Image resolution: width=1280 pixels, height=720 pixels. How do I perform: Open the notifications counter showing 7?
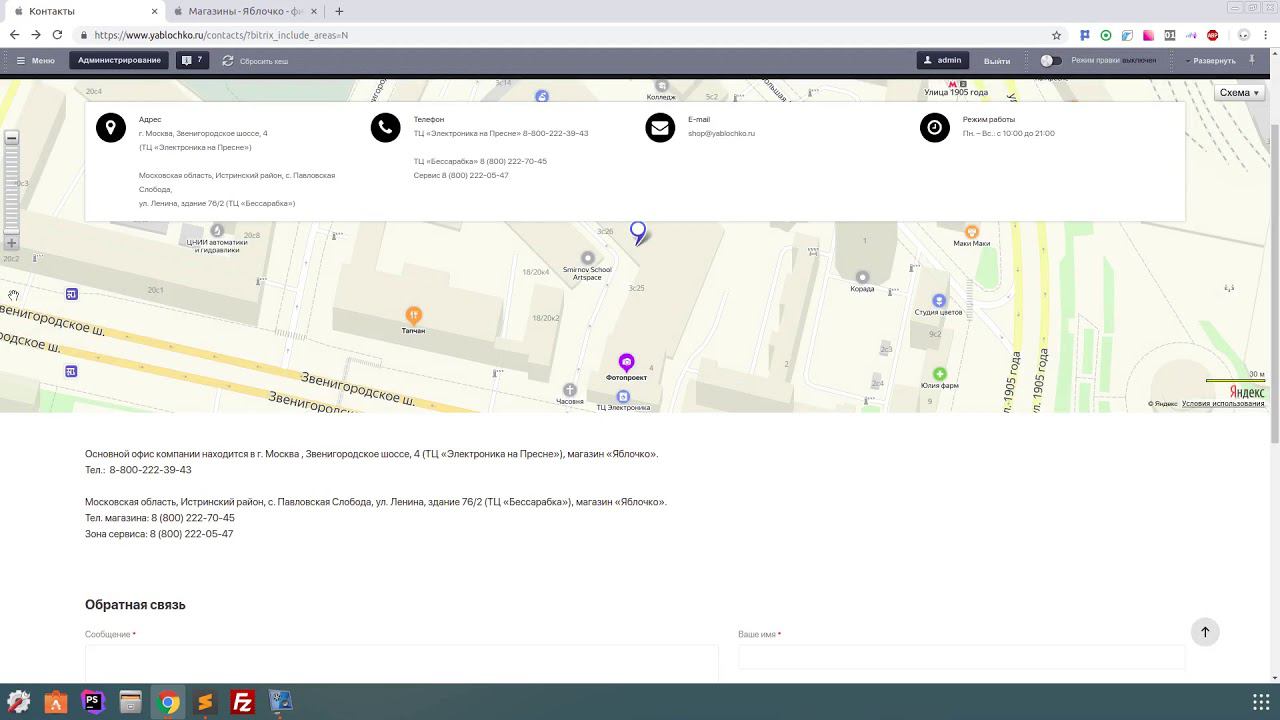(192, 61)
